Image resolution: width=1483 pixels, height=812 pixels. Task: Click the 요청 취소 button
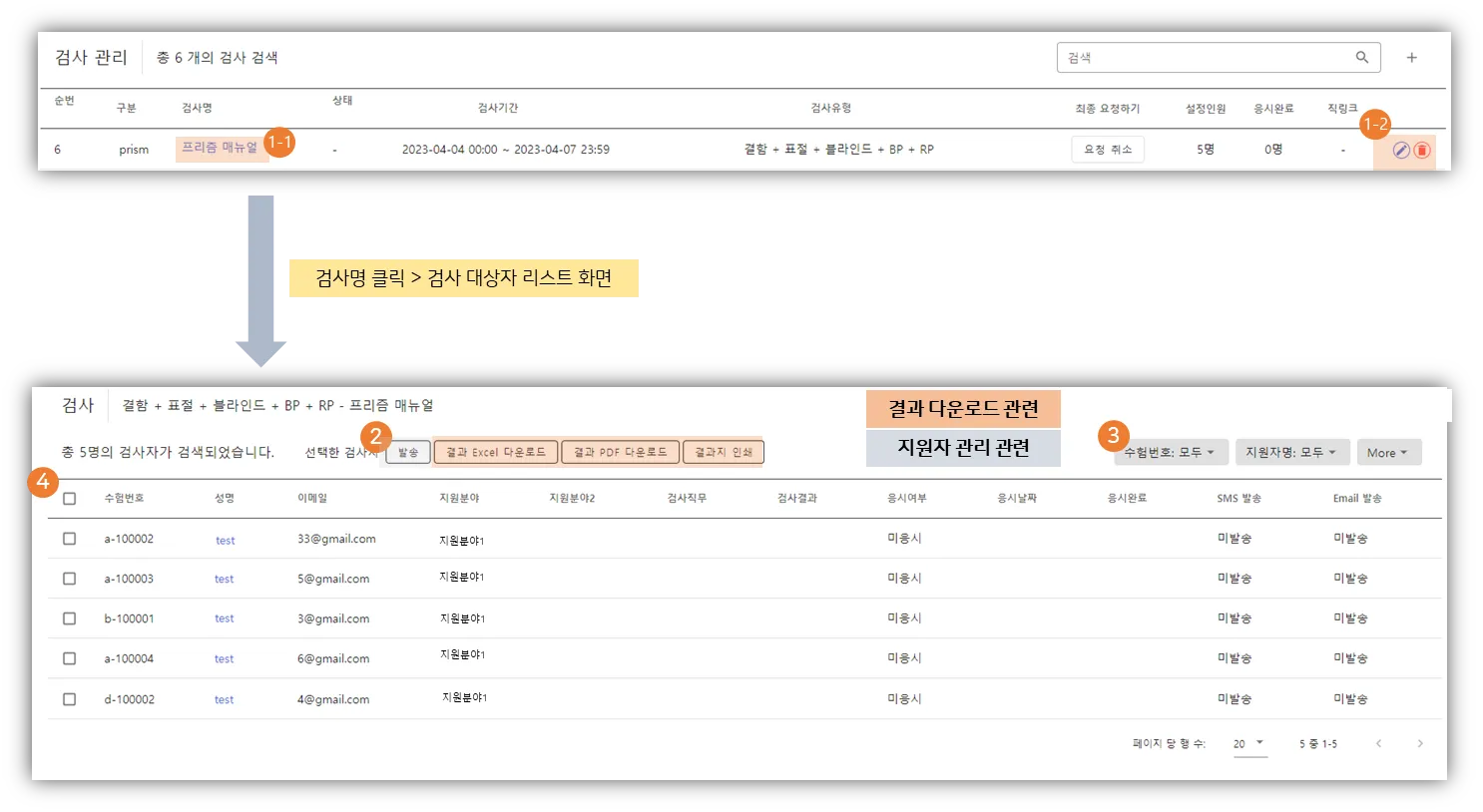pyautogui.click(x=1108, y=150)
